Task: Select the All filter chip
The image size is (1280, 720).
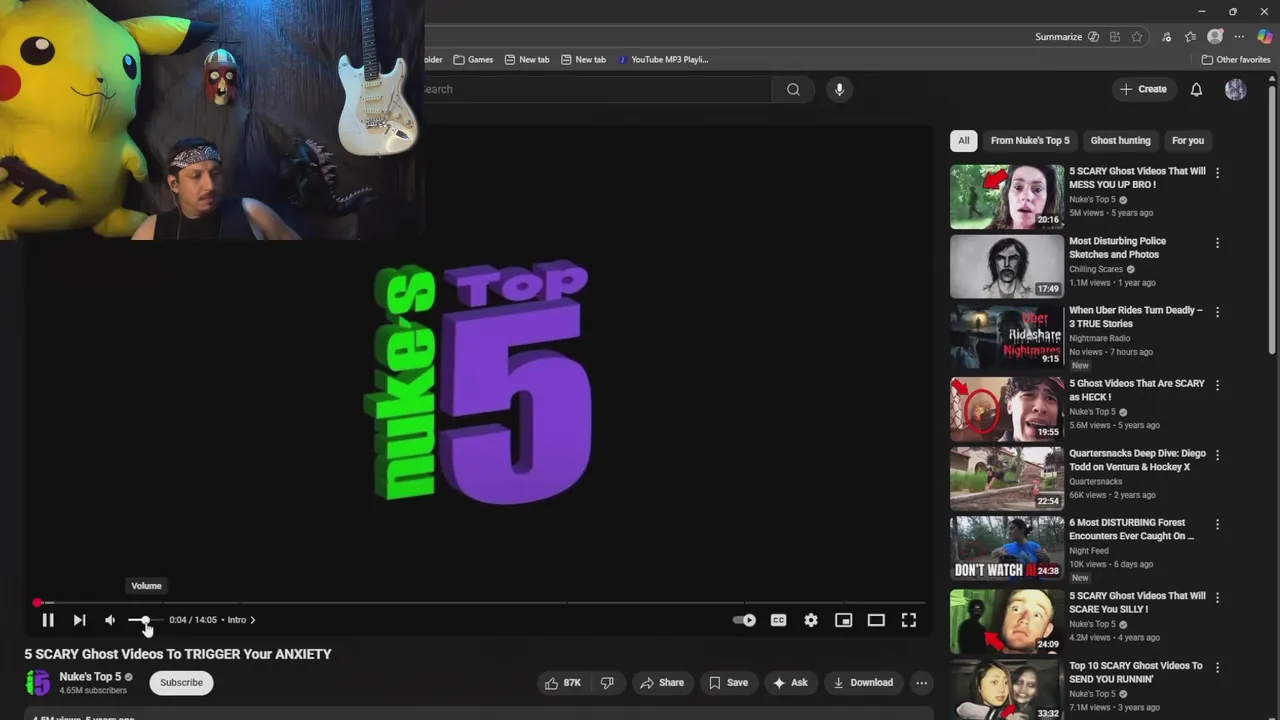Action: (963, 141)
